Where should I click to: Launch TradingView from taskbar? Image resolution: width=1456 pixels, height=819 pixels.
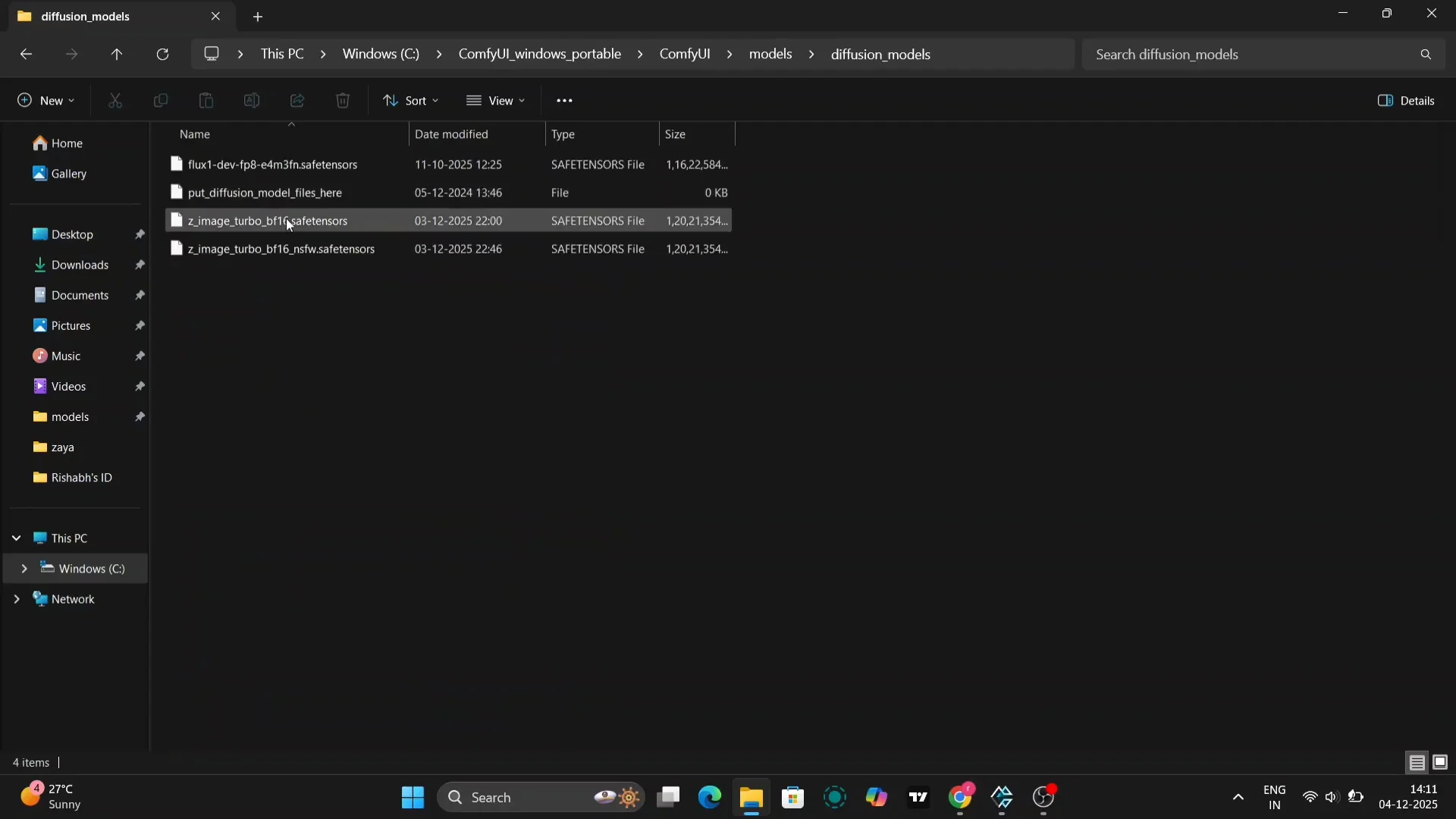click(x=918, y=798)
